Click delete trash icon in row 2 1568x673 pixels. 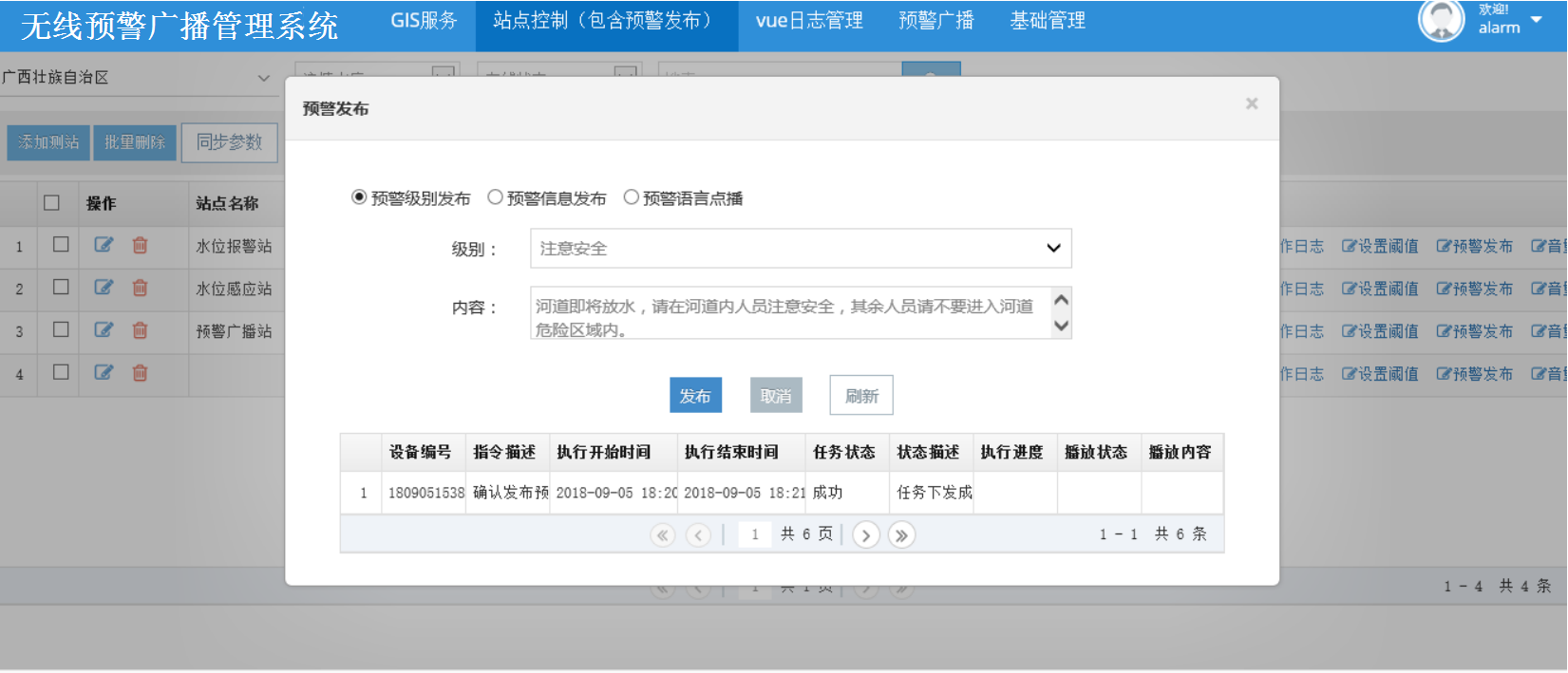pos(140,288)
